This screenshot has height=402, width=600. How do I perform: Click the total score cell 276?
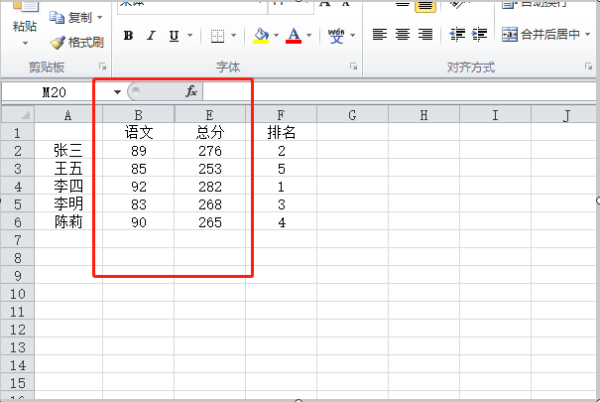[x=210, y=151]
